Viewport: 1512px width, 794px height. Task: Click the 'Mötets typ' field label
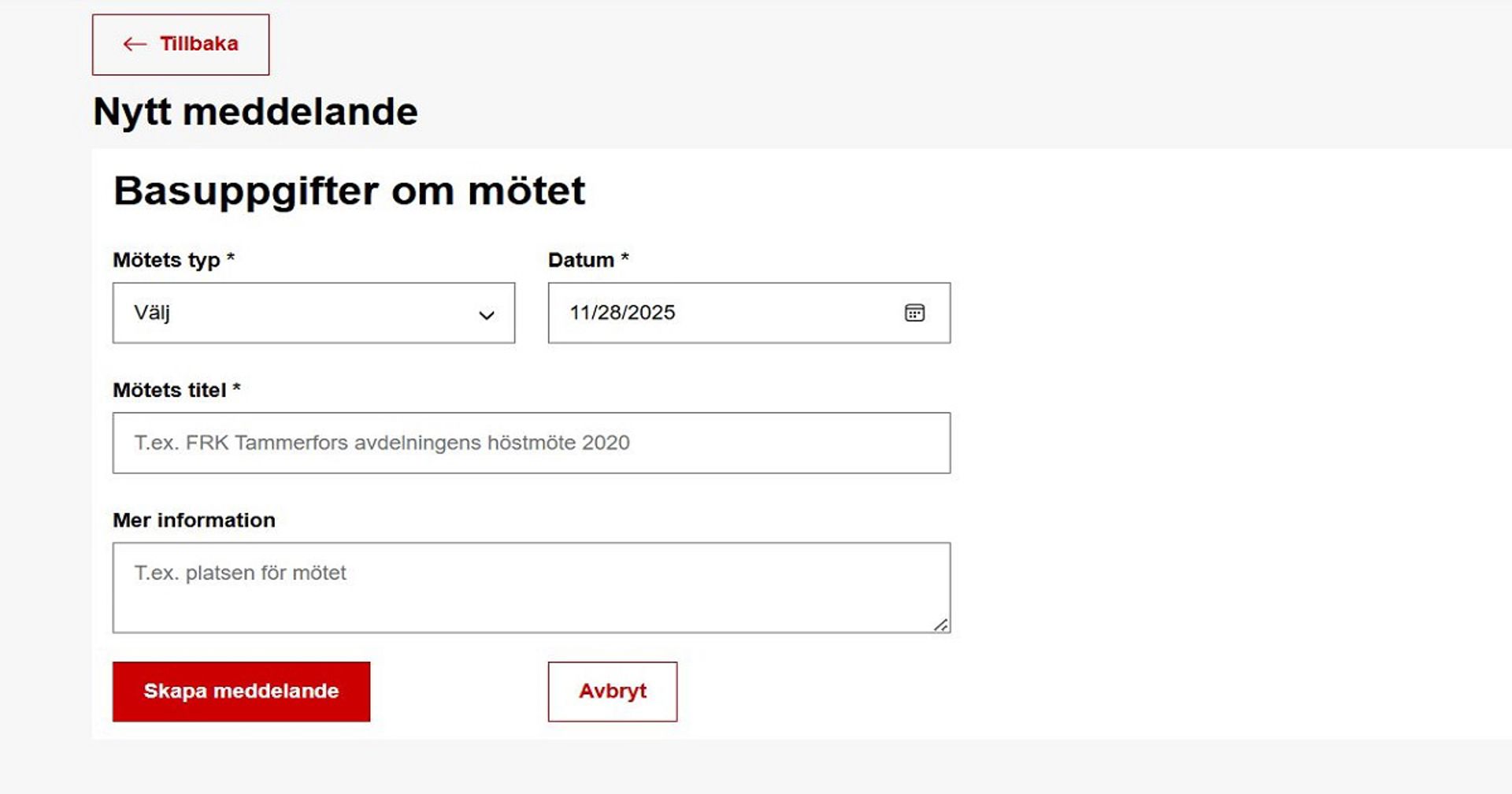coord(175,259)
